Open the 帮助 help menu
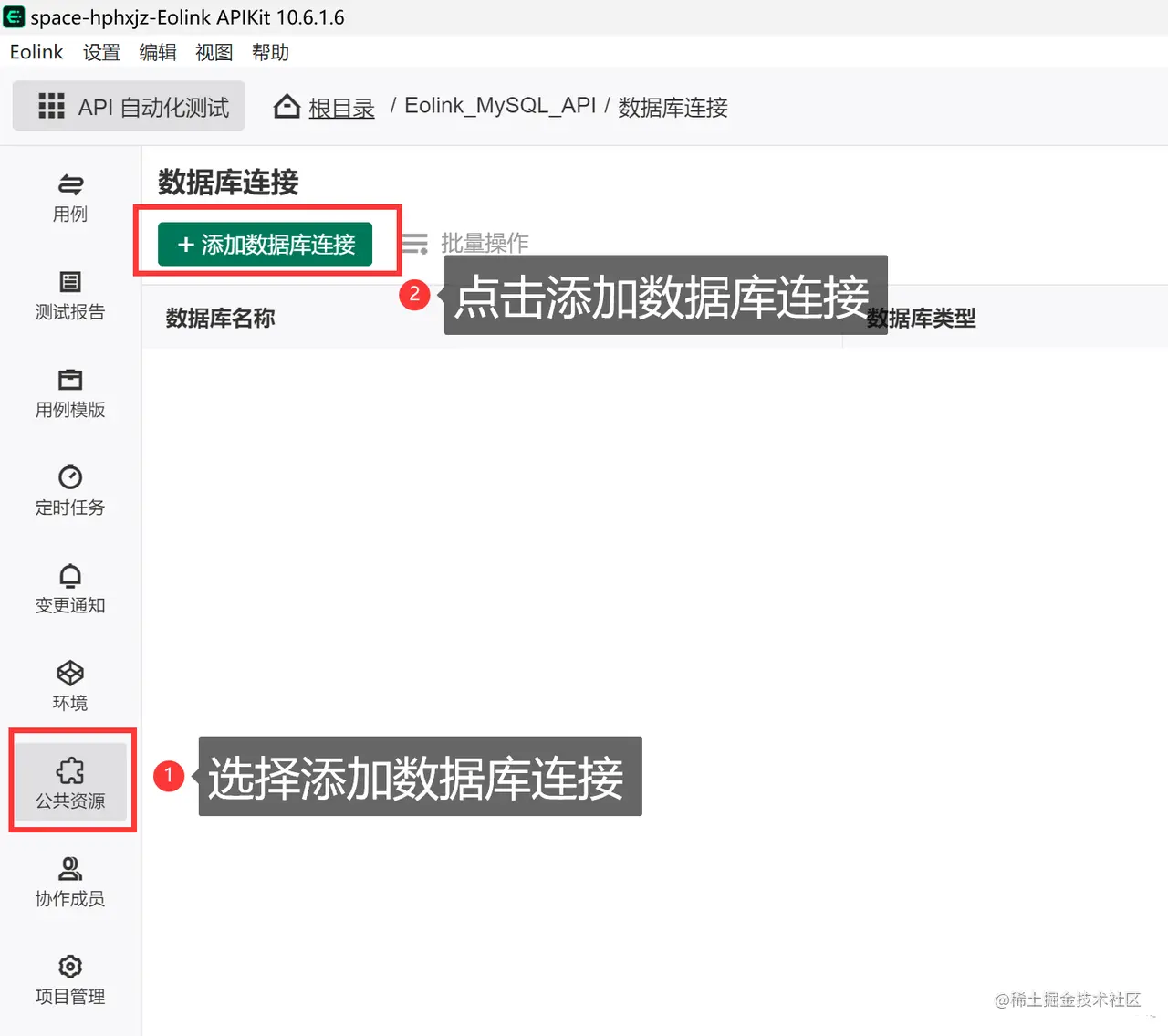The width and height of the screenshot is (1168, 1036). click(271, 52)
